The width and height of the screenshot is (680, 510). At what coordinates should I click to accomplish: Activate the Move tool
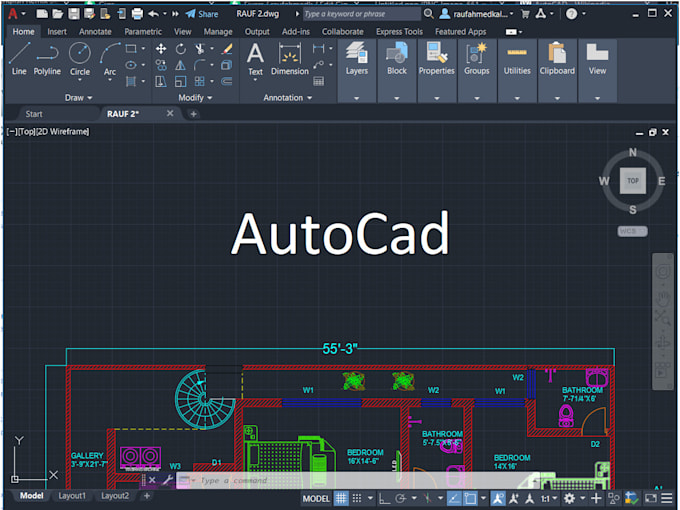click(161, 49)
